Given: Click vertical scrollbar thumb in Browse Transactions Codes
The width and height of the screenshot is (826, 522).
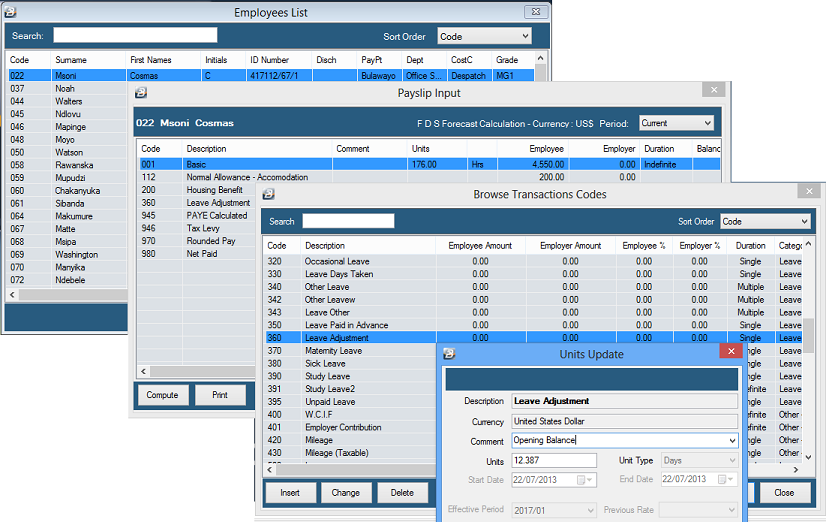Looking at the screenshot, I should tap(808, 335).
